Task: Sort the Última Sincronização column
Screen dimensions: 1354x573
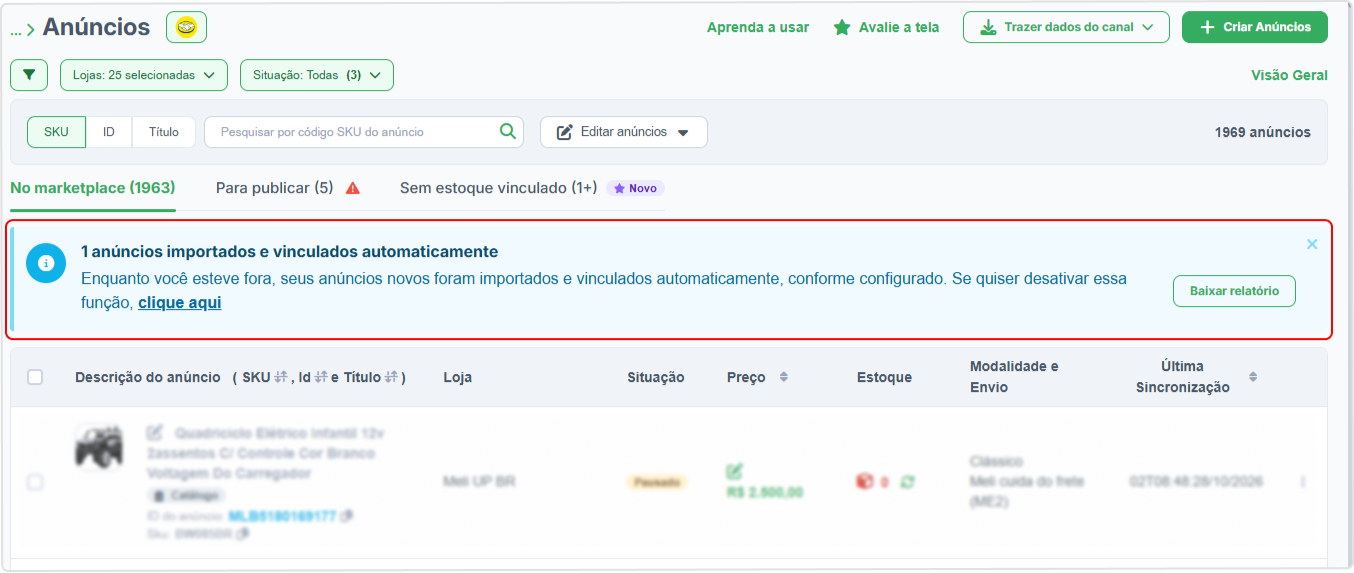Action: click(x=1253, y=377)
